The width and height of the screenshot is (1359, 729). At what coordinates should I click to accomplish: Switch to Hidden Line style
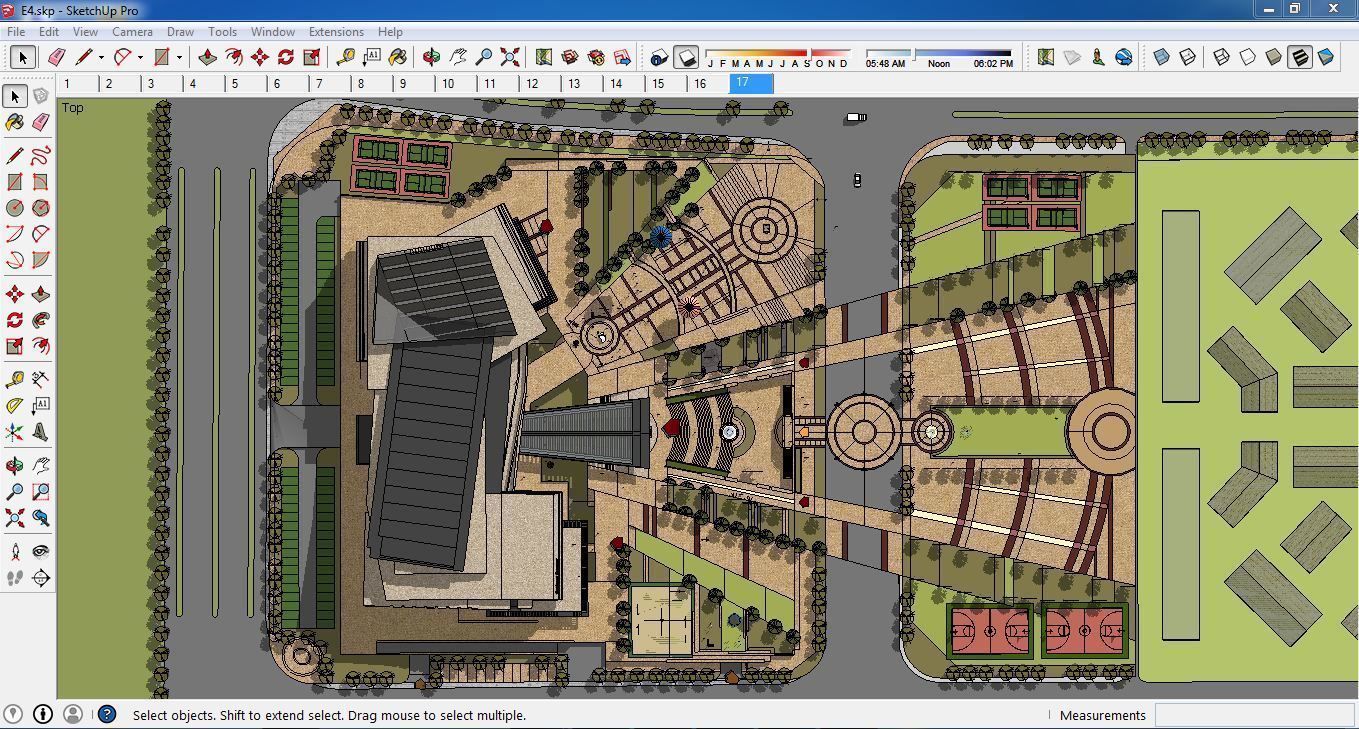tap(1247, 57)
